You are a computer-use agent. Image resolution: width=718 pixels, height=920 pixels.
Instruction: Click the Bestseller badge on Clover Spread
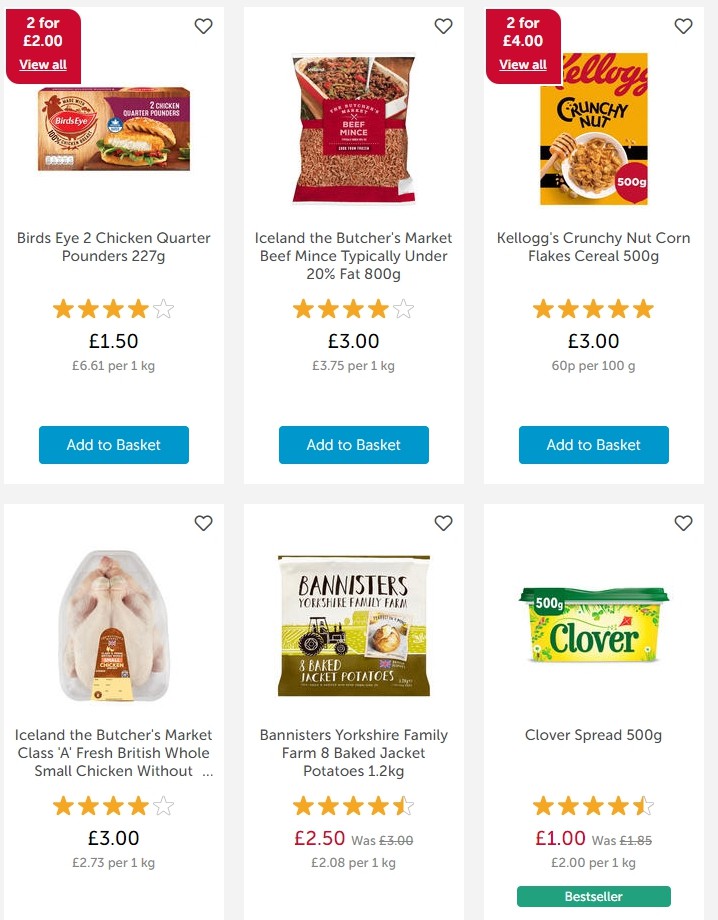pyautogui.click(x=594, y=896)
